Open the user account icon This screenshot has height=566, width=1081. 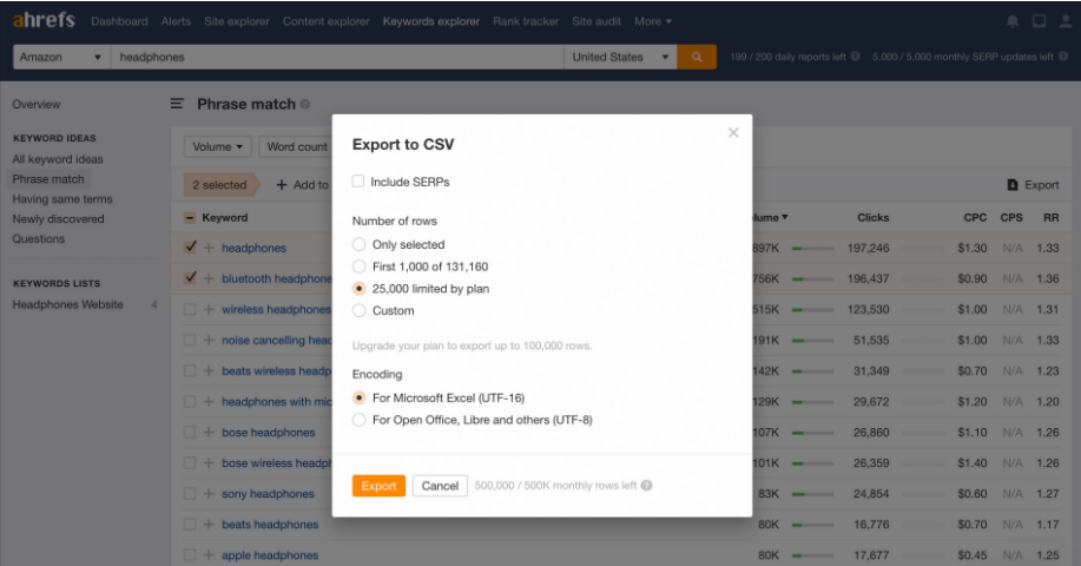[1066, 21]
